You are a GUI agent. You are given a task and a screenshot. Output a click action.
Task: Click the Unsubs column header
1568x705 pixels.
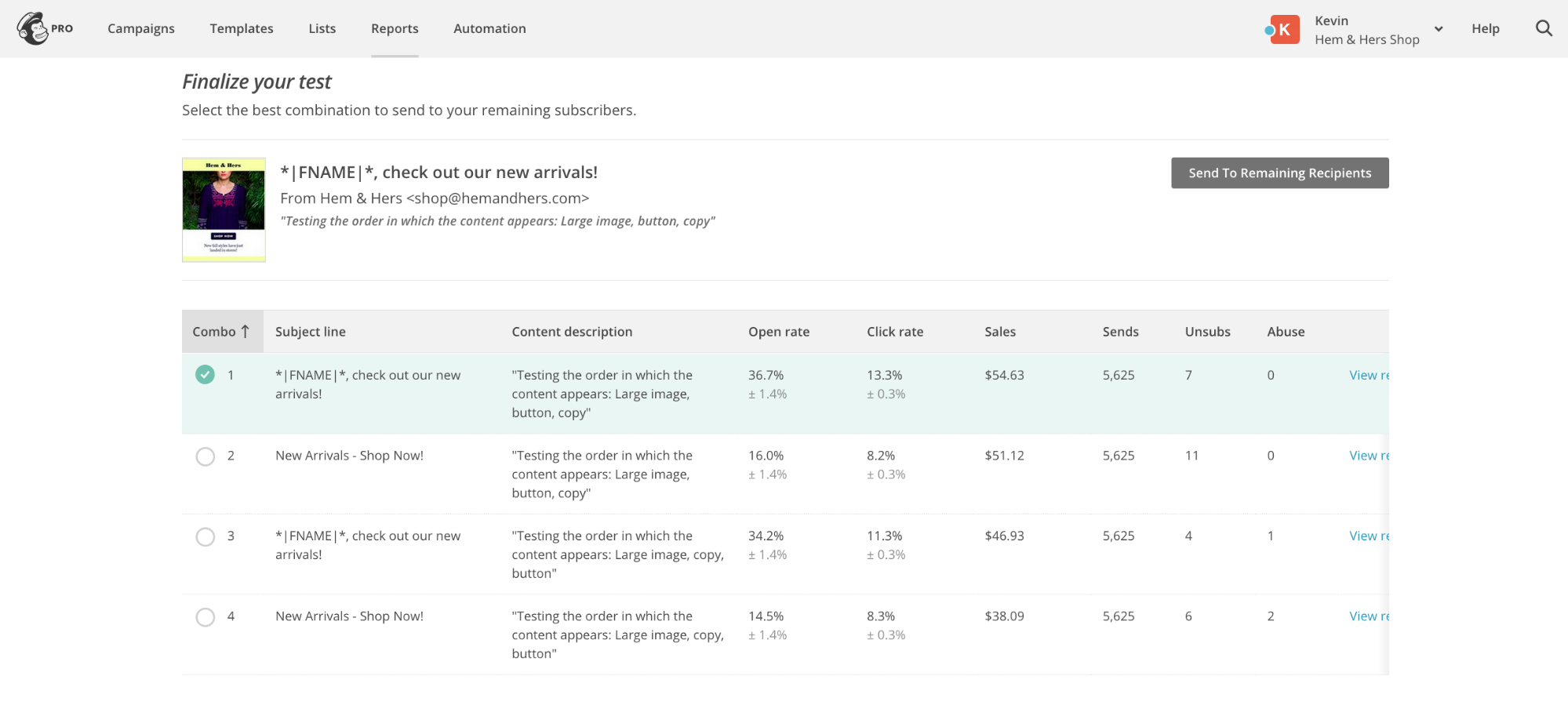(x=1208, y=332)
